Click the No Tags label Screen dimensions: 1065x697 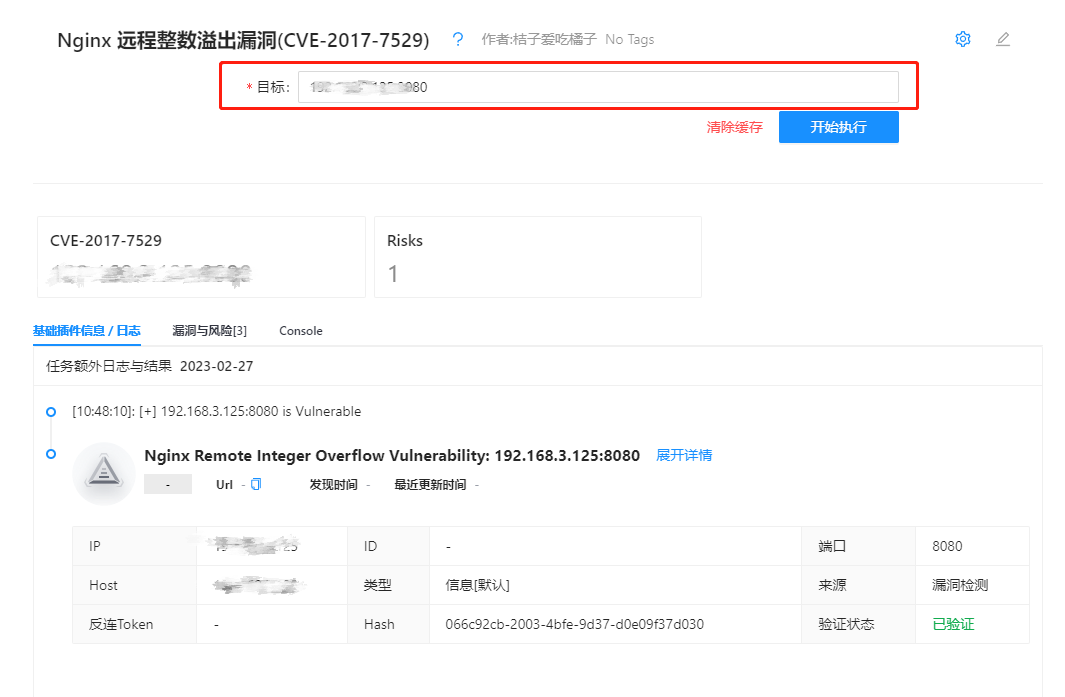630,39
